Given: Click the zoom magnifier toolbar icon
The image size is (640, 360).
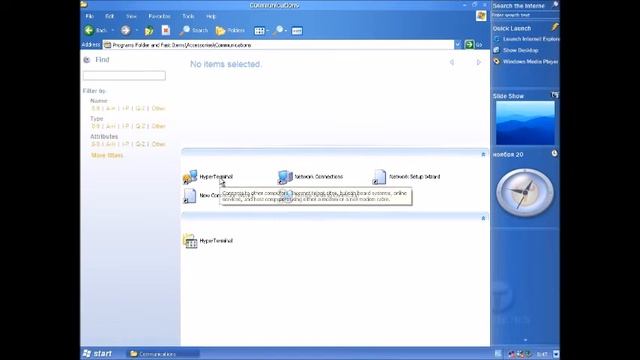Looking at the screenshot, I should point(278,30).
